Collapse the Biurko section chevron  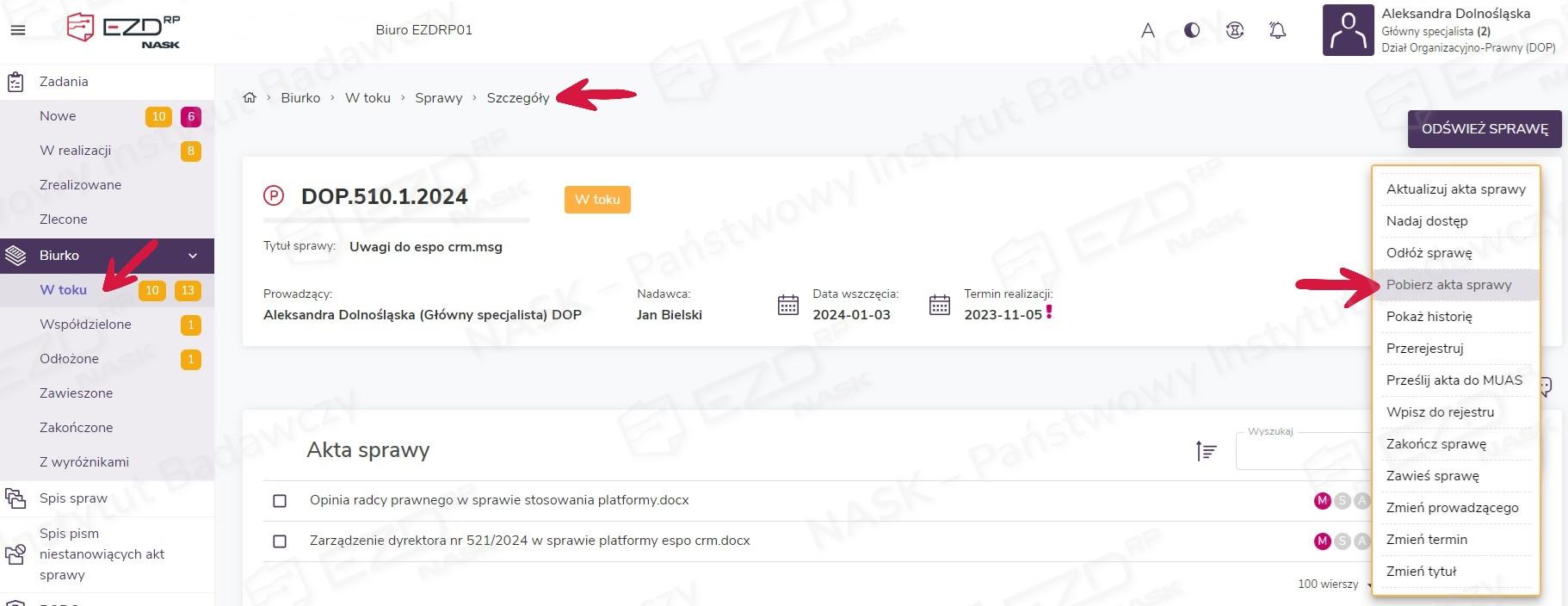tap(193, 256)
